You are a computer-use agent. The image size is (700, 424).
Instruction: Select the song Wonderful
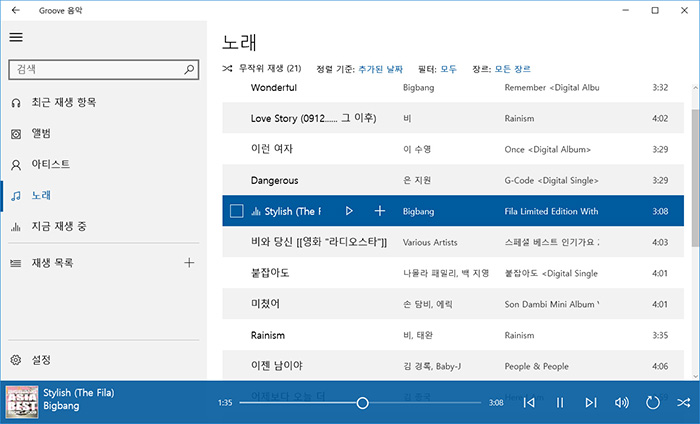point(274,87)
